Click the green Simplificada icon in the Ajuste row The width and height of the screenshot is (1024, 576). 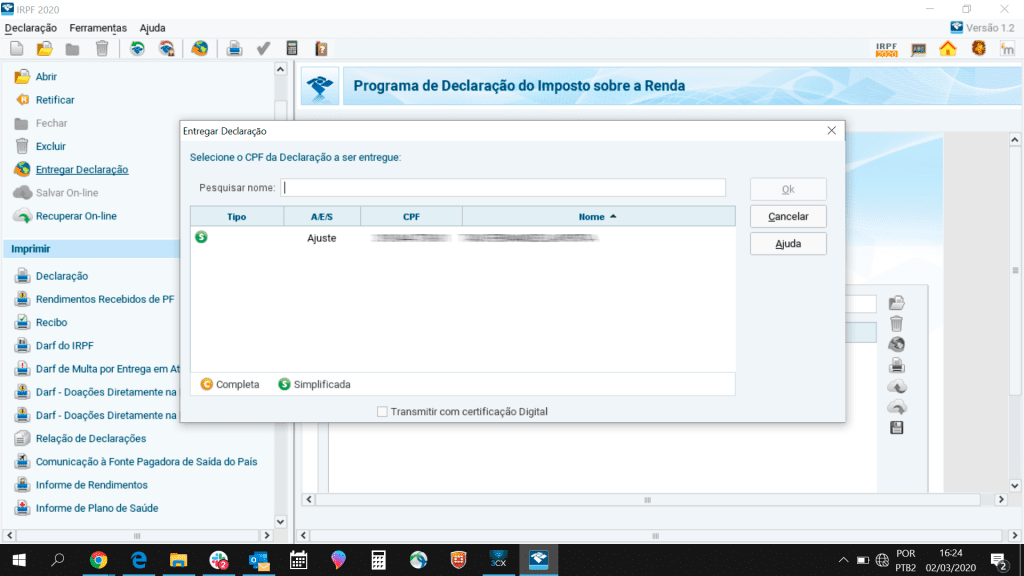pos(201,237)
